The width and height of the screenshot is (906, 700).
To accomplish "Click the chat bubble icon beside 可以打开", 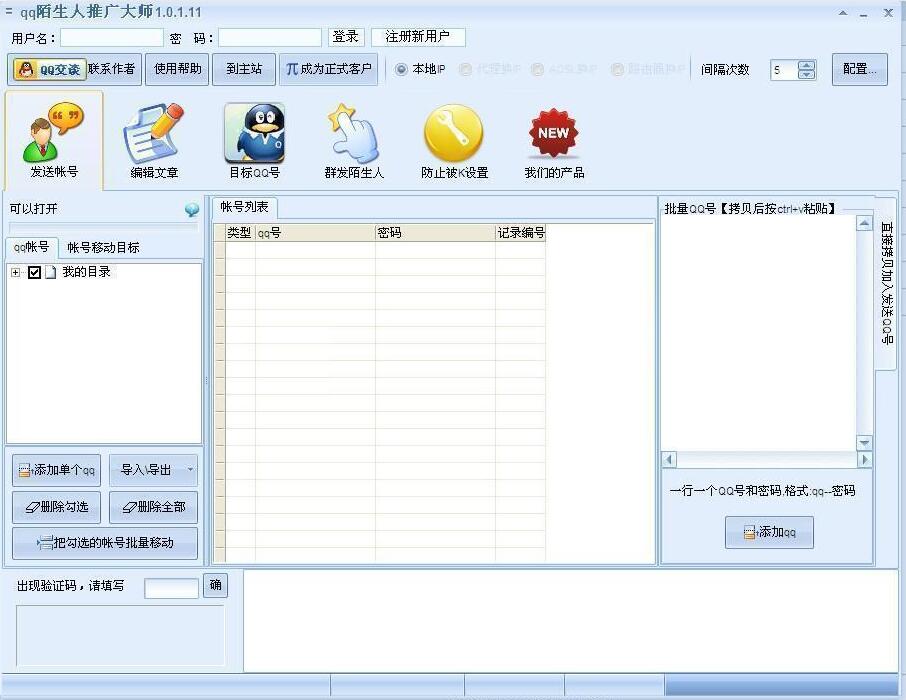I will pyautogui.click(x=192, y=209).
